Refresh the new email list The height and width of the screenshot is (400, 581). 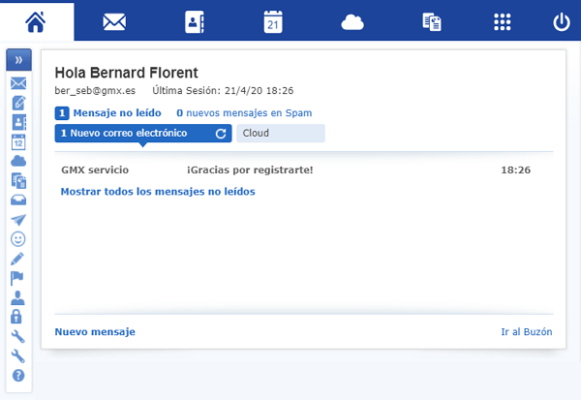pyautogui.click(x=221, y=134)
